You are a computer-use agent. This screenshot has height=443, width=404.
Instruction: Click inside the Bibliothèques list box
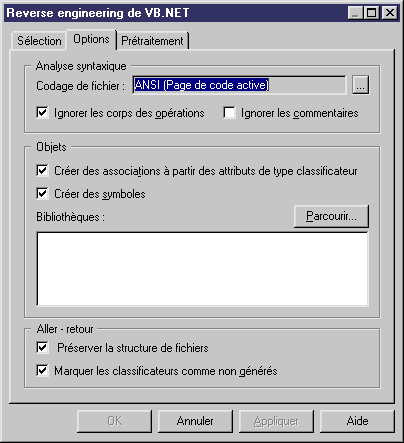(203, 269)
